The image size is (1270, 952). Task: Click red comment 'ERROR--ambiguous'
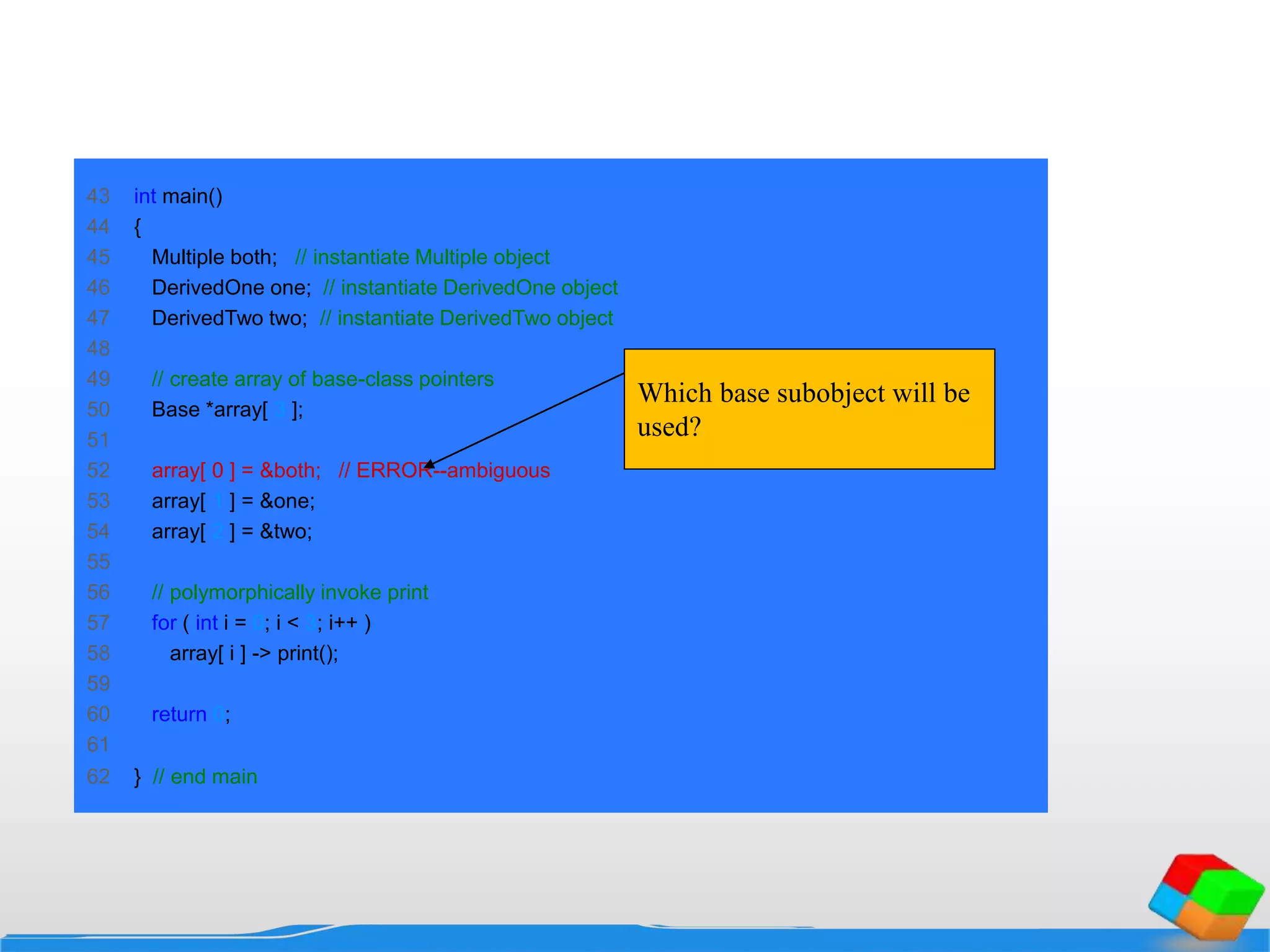pyautogui.click(x=444, y=470)
